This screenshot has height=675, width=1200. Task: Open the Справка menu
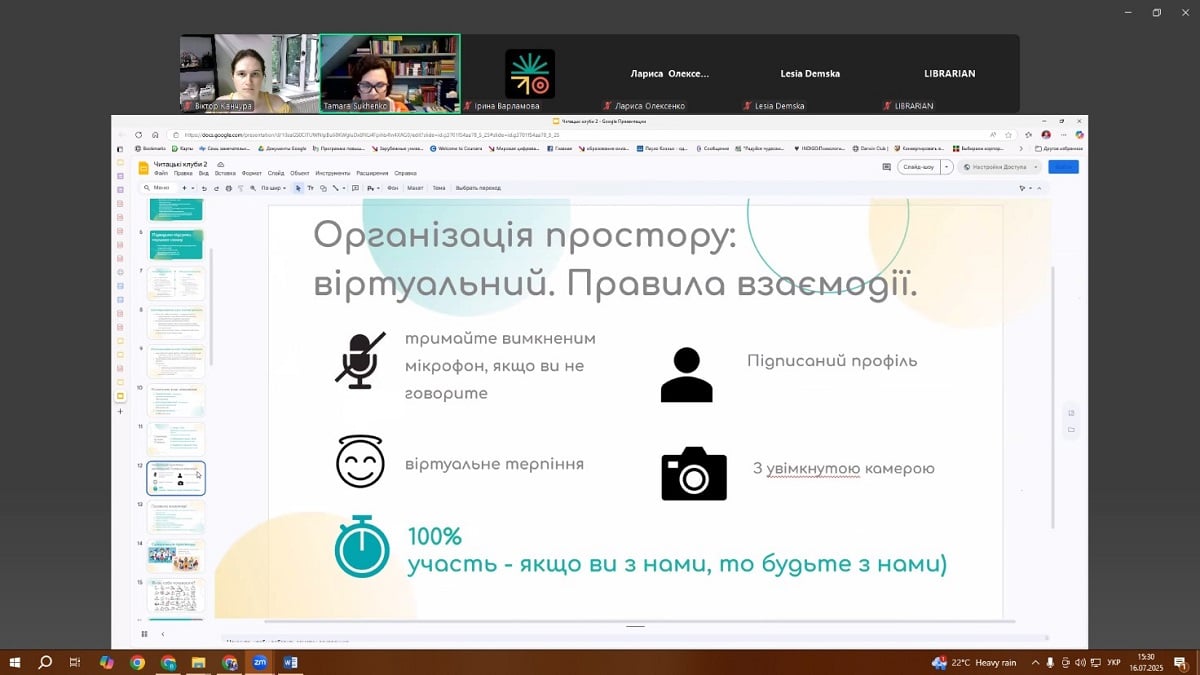click(406, 173)
